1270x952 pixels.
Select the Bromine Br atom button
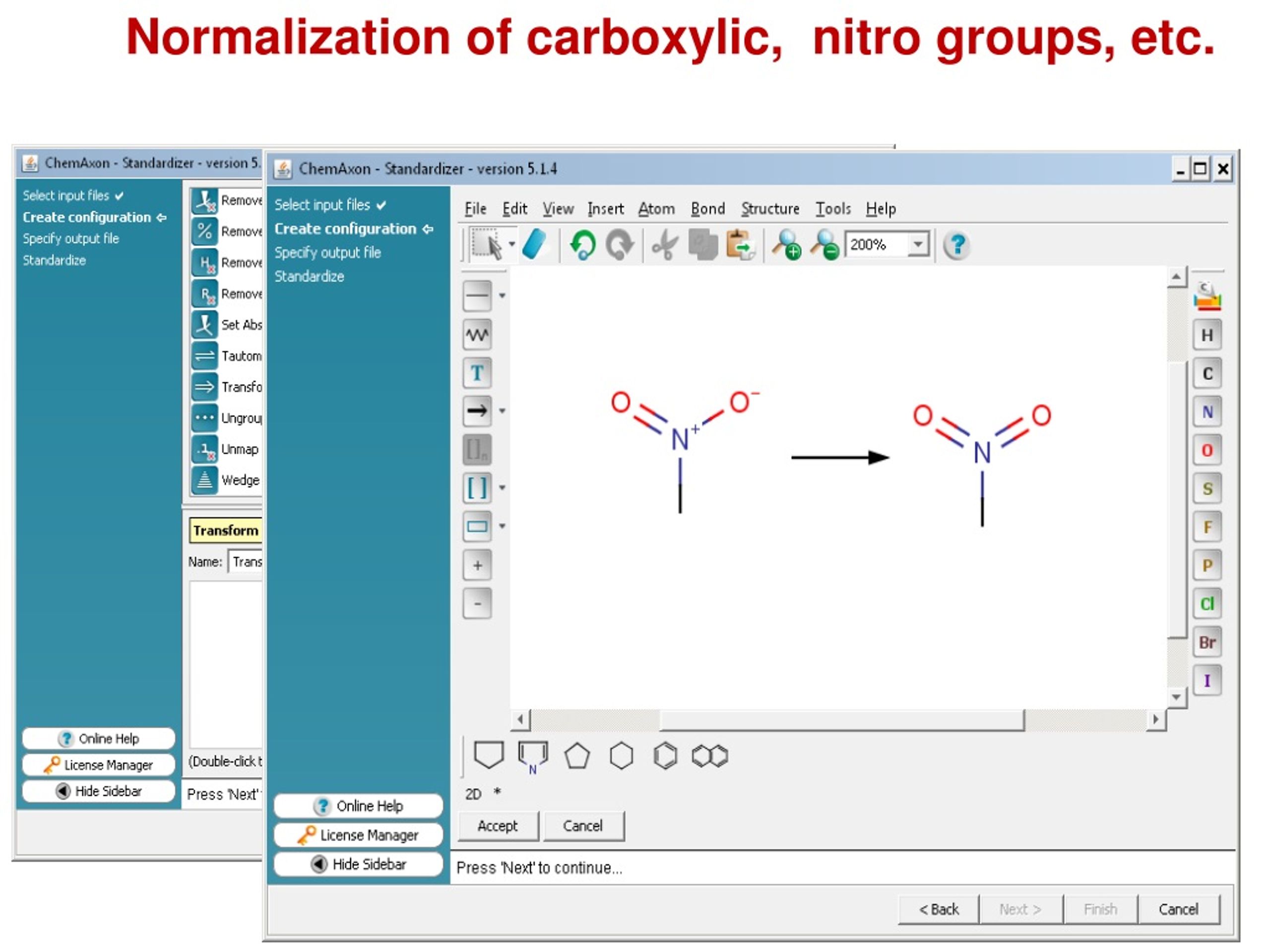[x=1207, y=642]
